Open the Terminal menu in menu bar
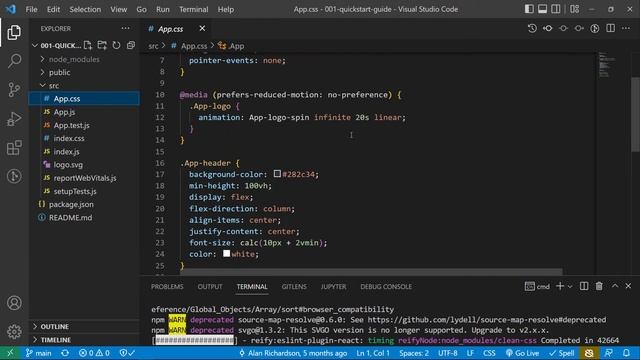 [193, 9]
